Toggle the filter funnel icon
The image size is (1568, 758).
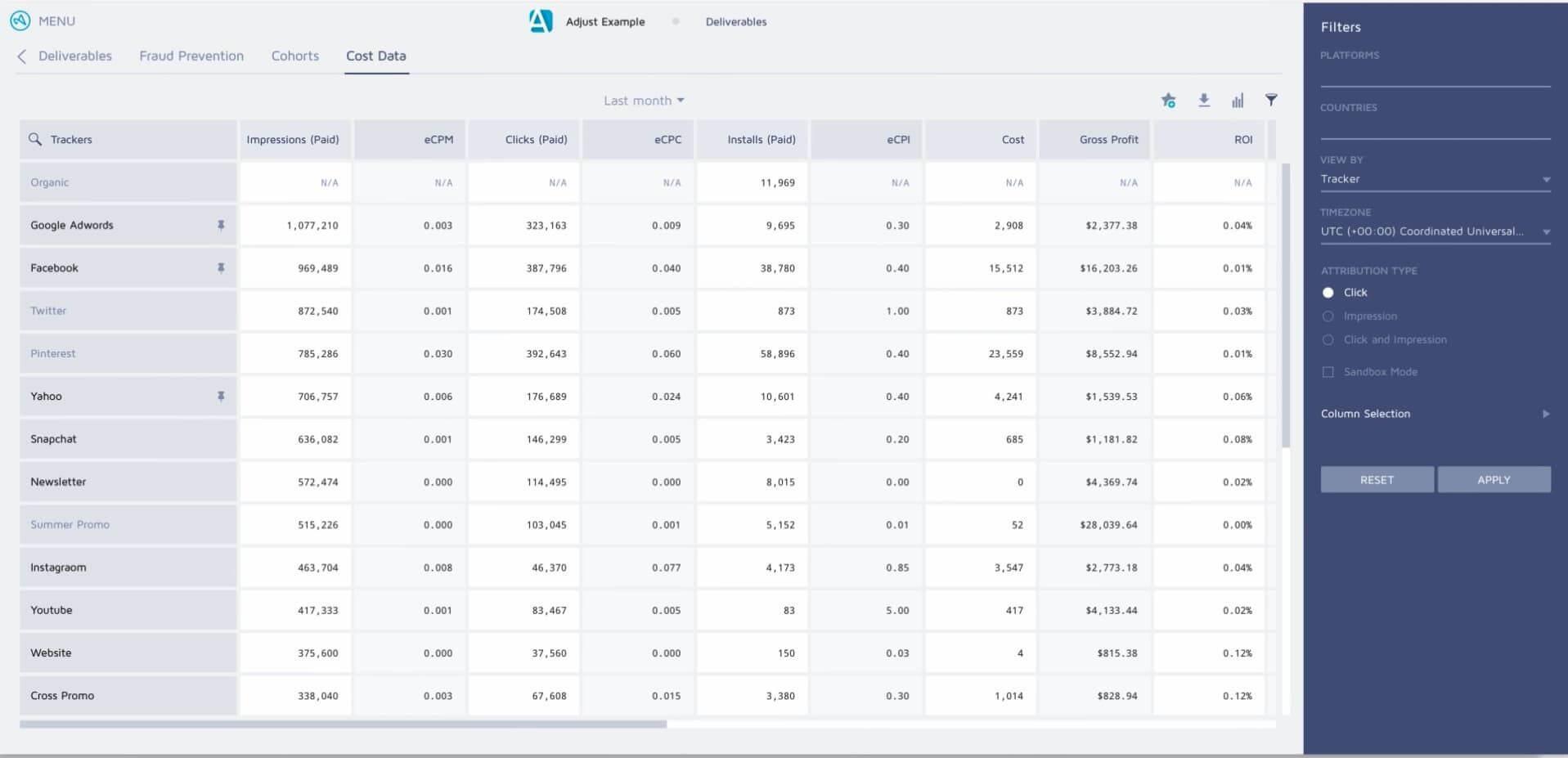tap(1271, 100)
